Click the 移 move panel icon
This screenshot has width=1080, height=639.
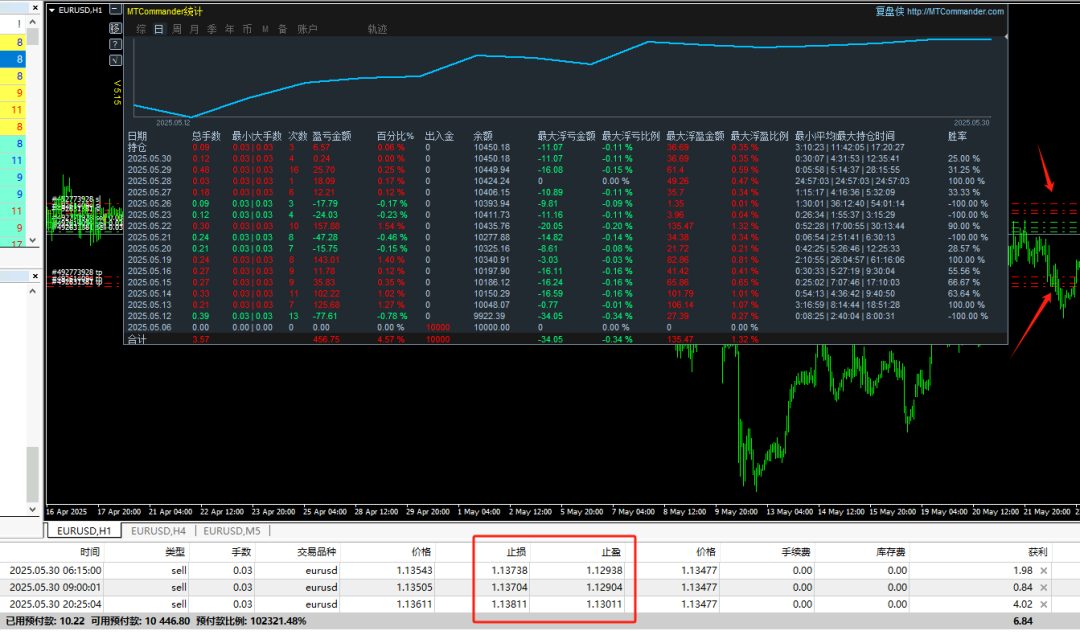pos(116,28)
